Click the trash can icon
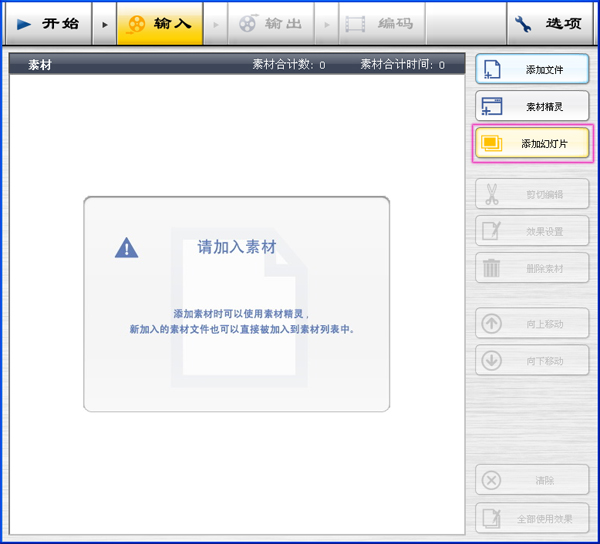Viewport: 600px width, 544px height. click(x=491, y=268)
